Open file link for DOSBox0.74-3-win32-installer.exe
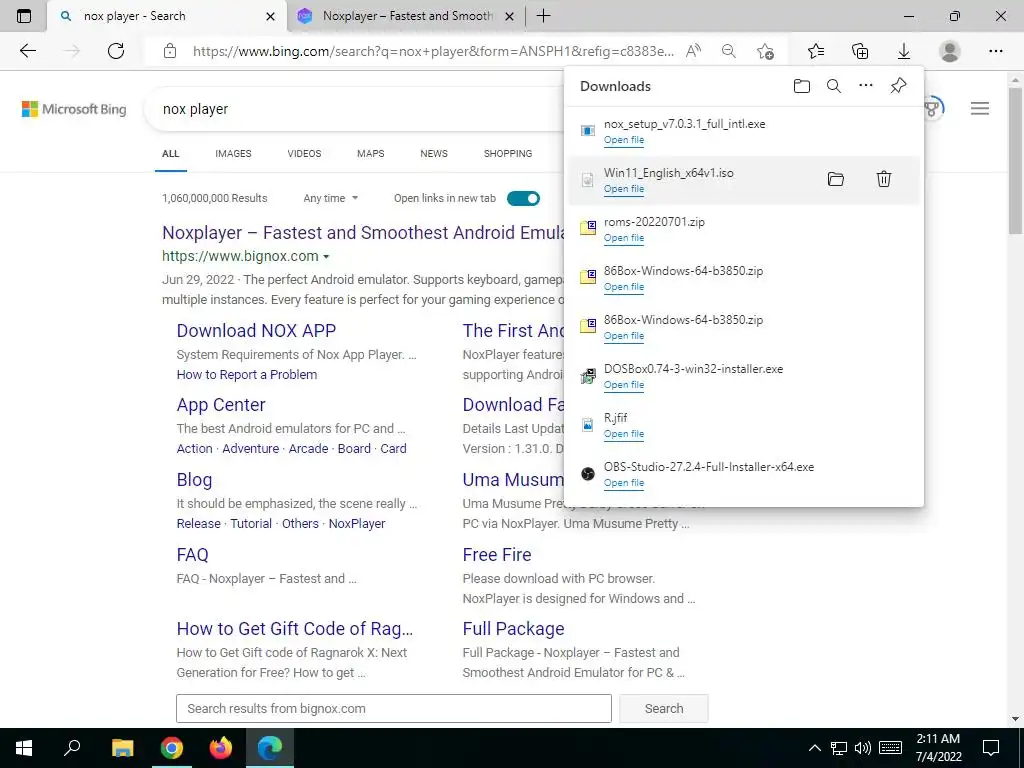The image size is (1024, 768). [x=624, y=385]
